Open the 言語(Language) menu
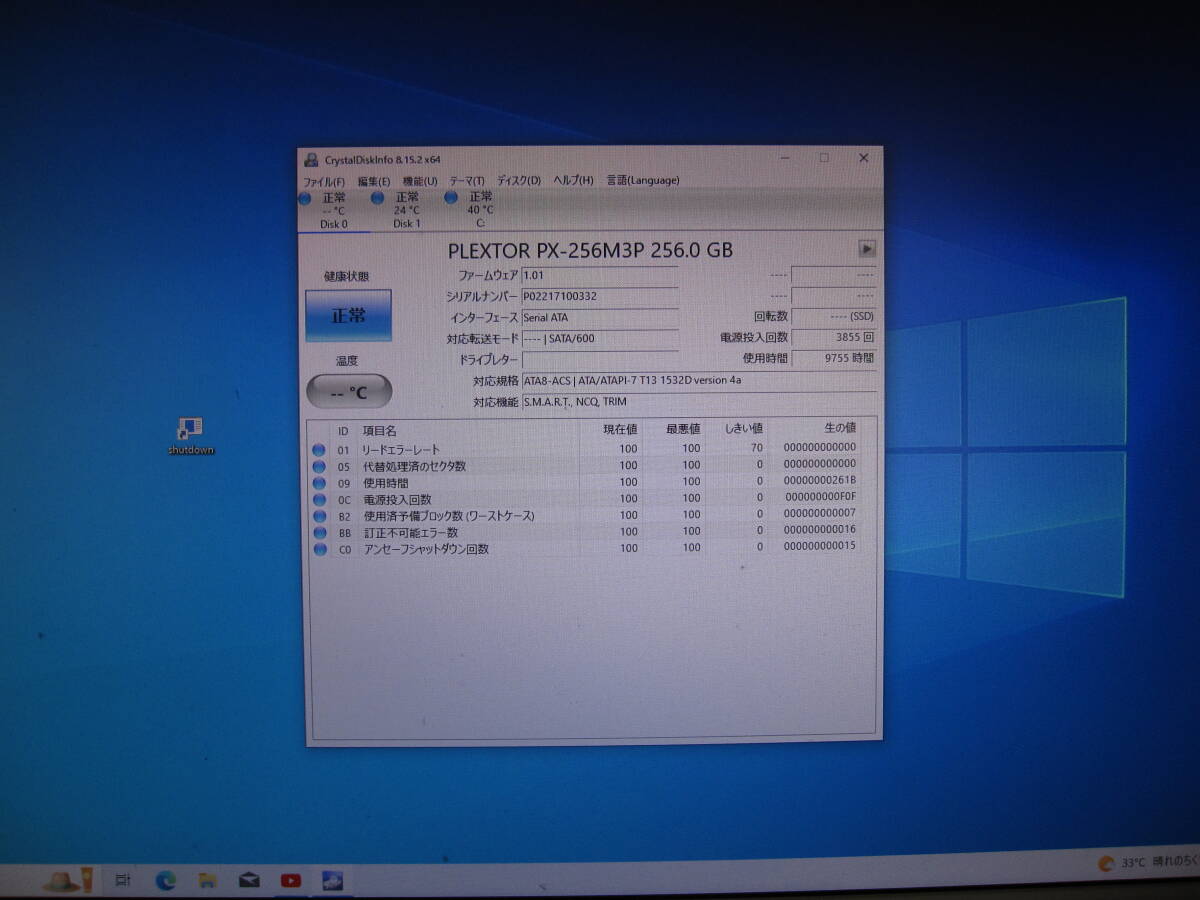 (642, 180)
